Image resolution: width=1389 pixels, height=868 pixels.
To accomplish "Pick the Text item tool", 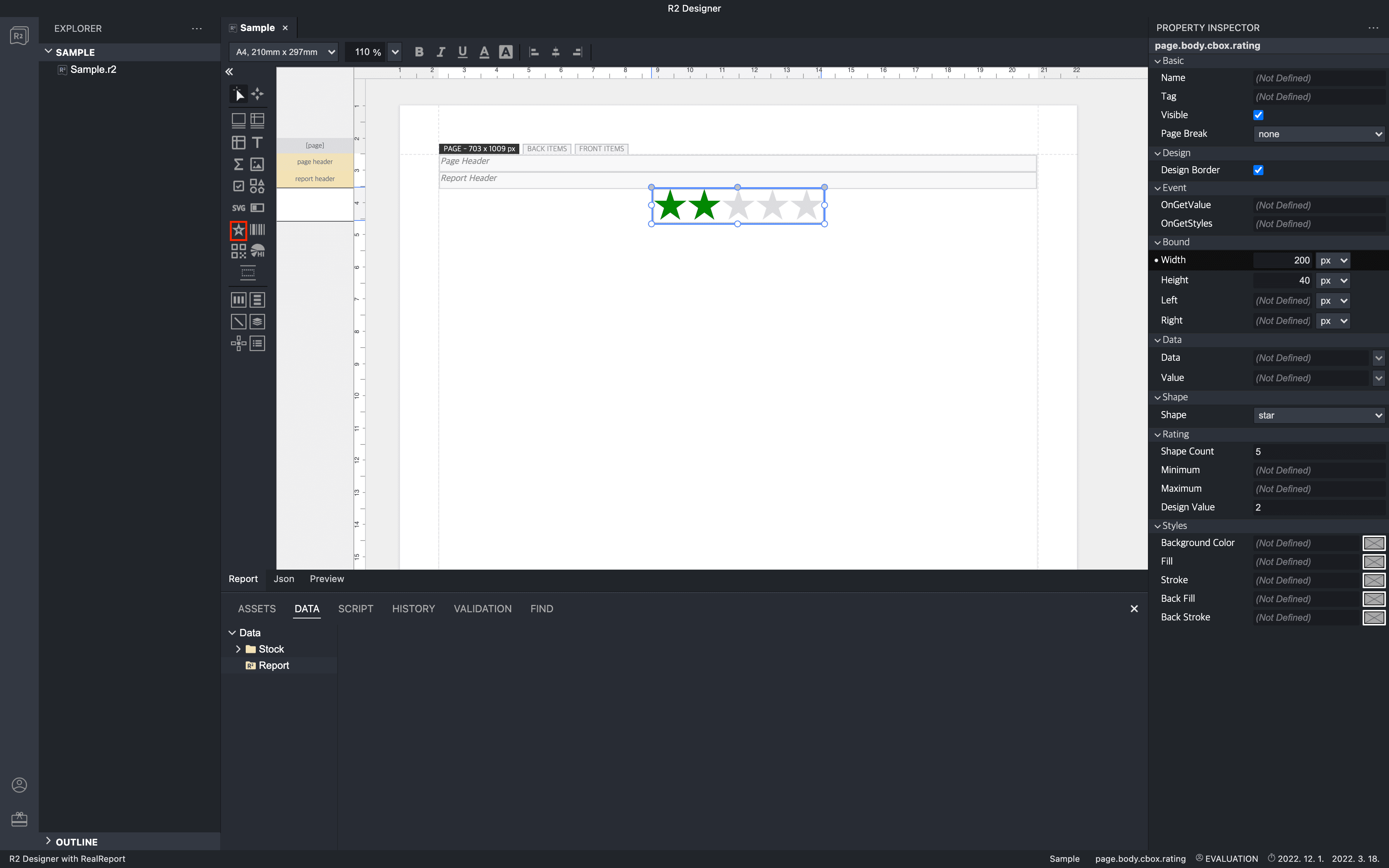I will 258,142.
